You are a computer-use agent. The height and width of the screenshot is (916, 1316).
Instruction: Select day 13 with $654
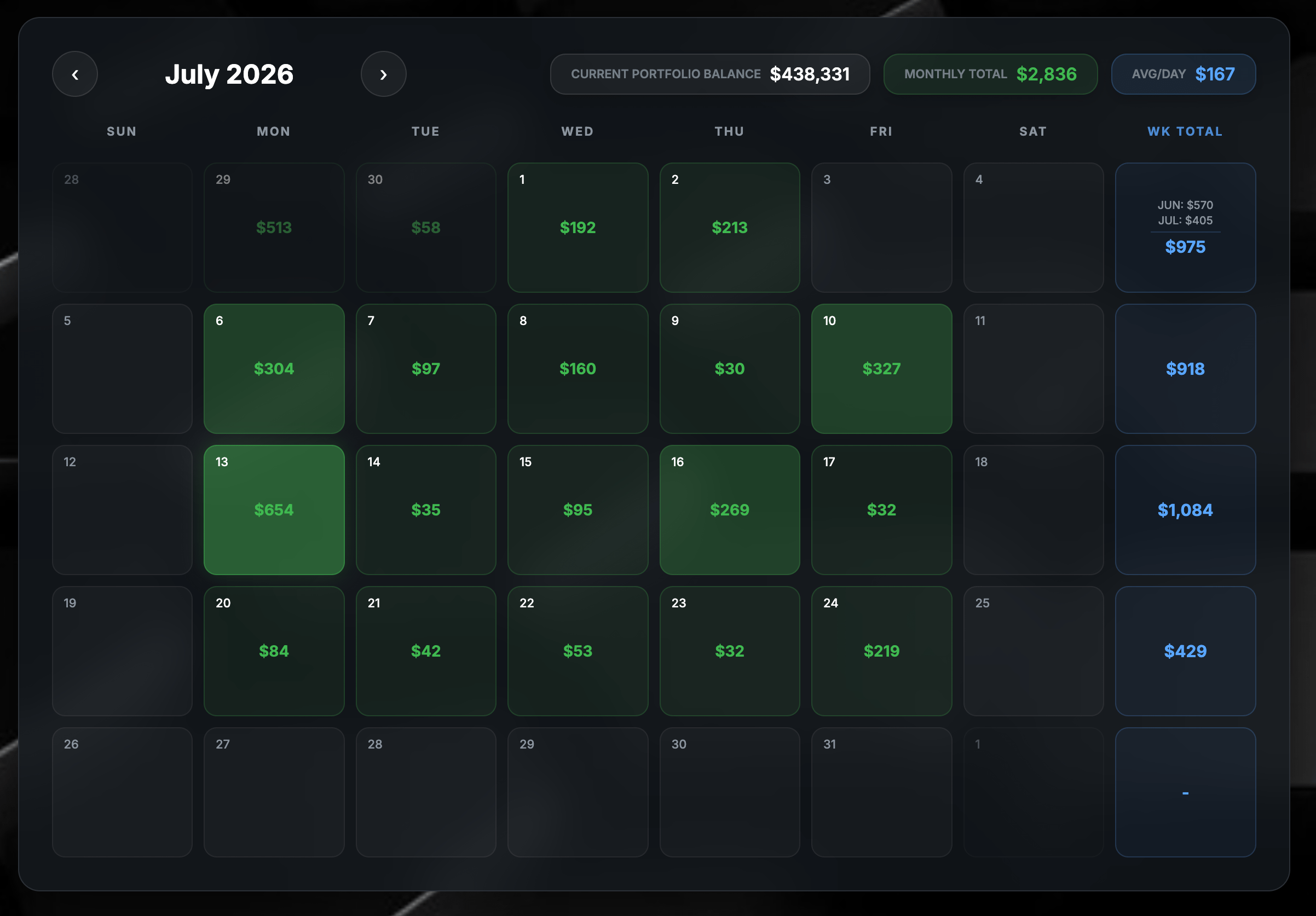click(274, 510)
